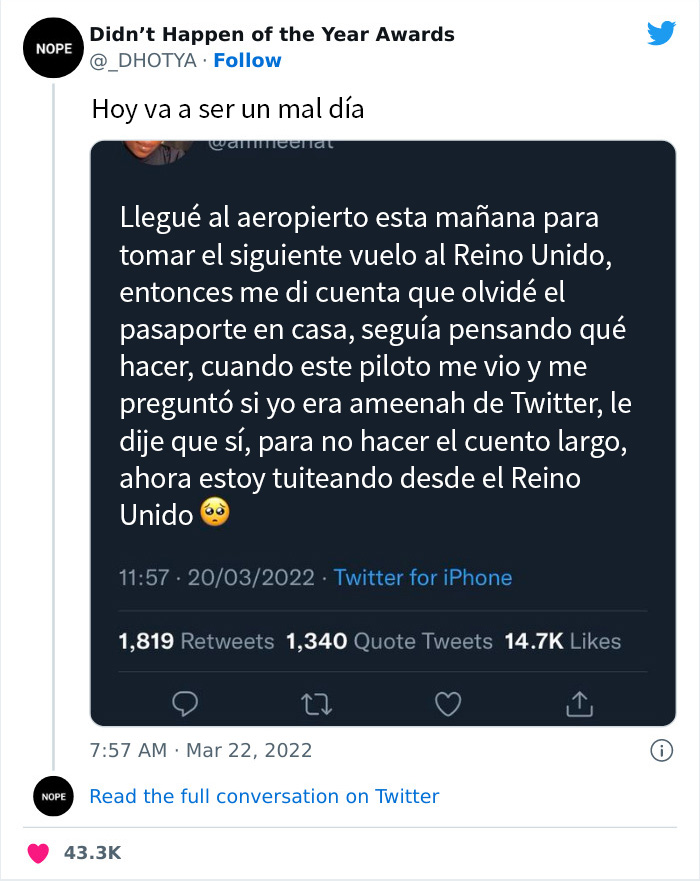Image resolution: width=700 pixels, height=881 pixels.
Task: Click the blue Twitter bird logo
Action: [x=661, y=34]
